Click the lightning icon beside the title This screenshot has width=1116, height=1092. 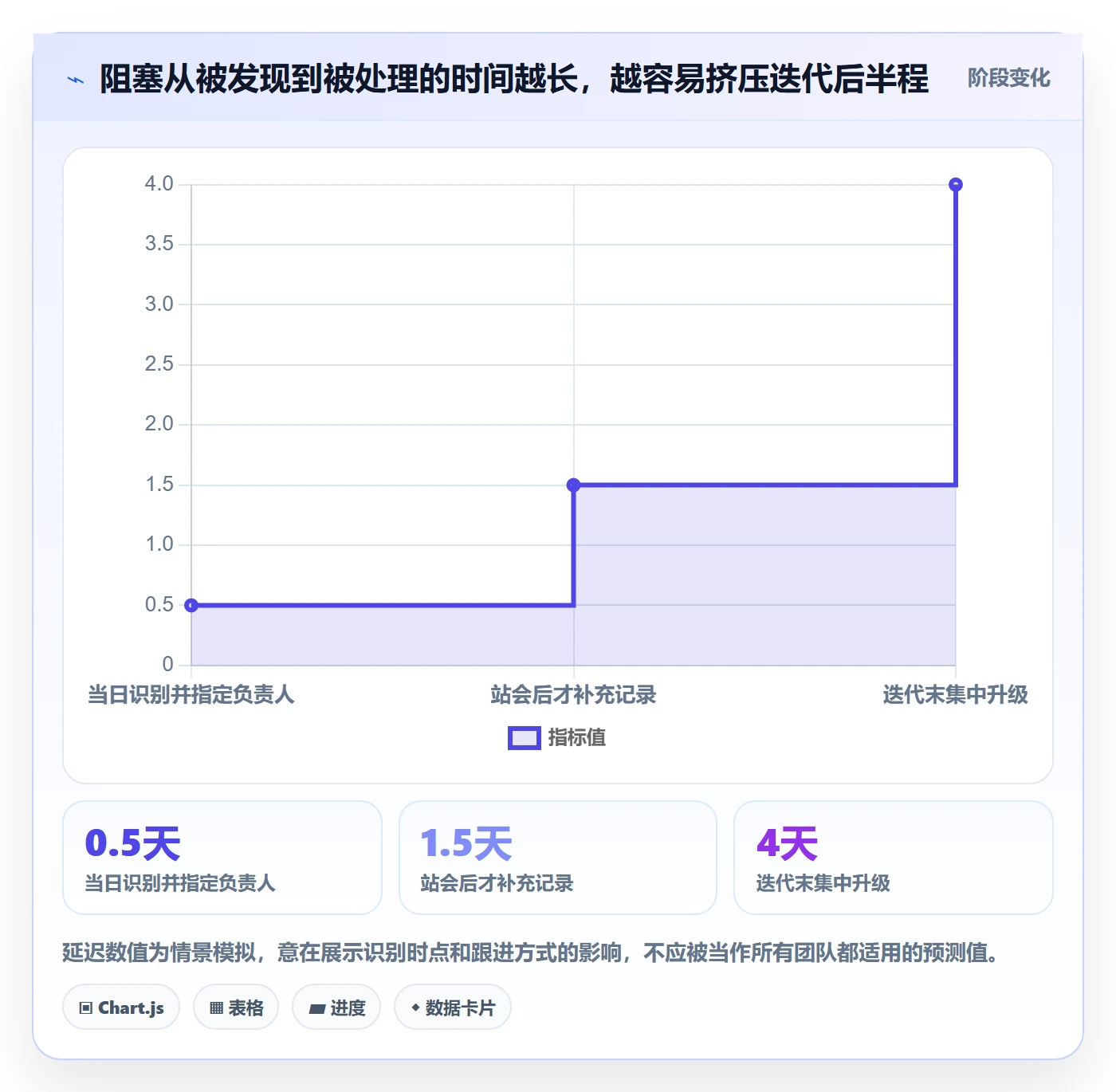pyautogui.click(x=76, y=80)
